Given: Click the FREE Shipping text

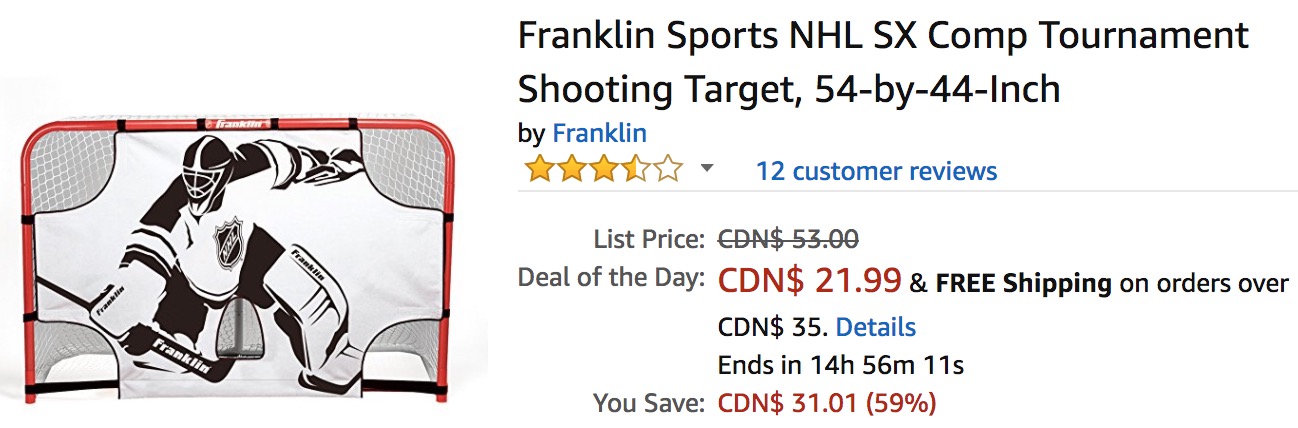Looking at the screenshot, I should pyautogui.click(x=1023, y=283).
